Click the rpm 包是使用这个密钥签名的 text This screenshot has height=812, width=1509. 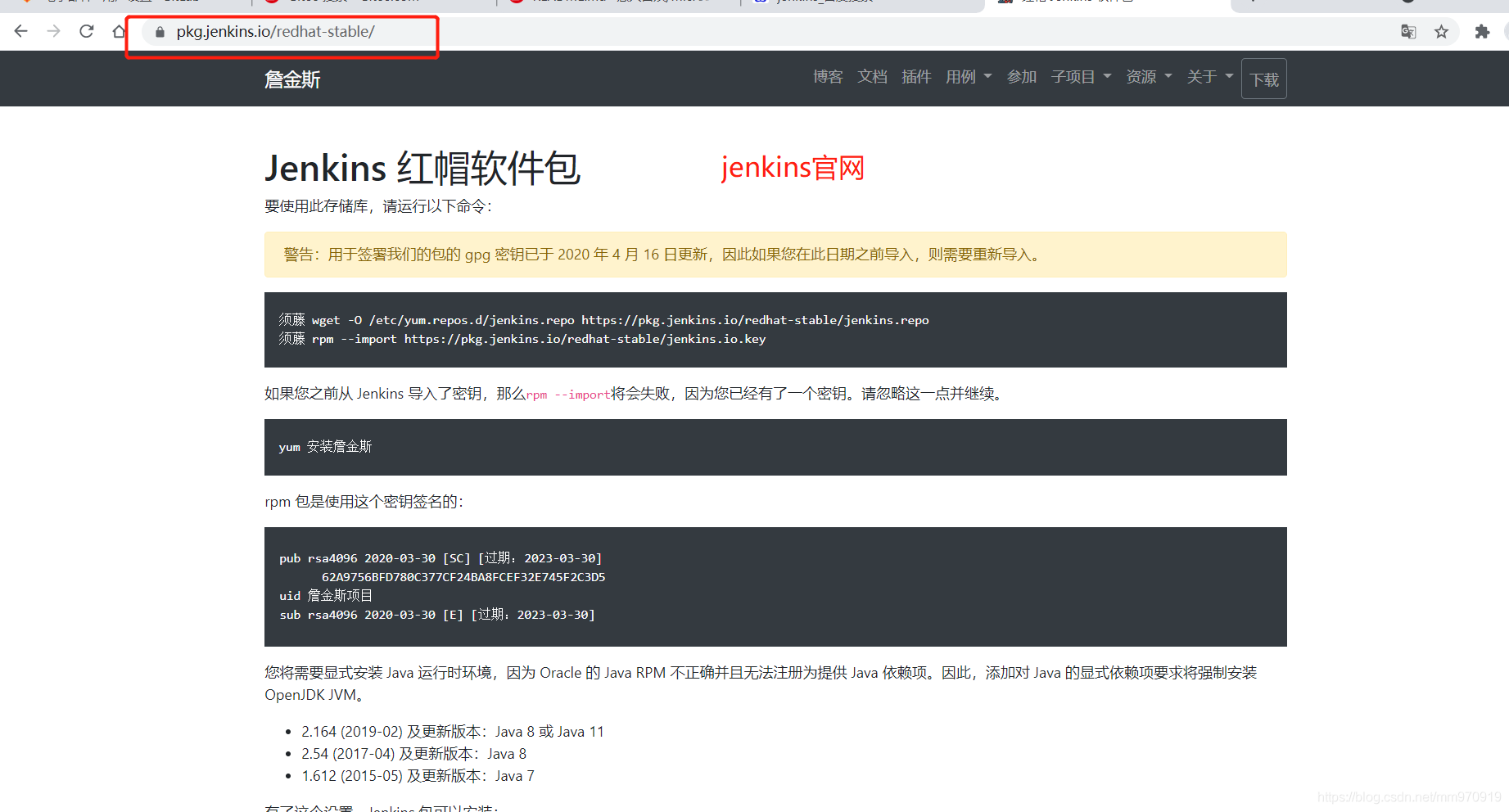click(364, 502)
